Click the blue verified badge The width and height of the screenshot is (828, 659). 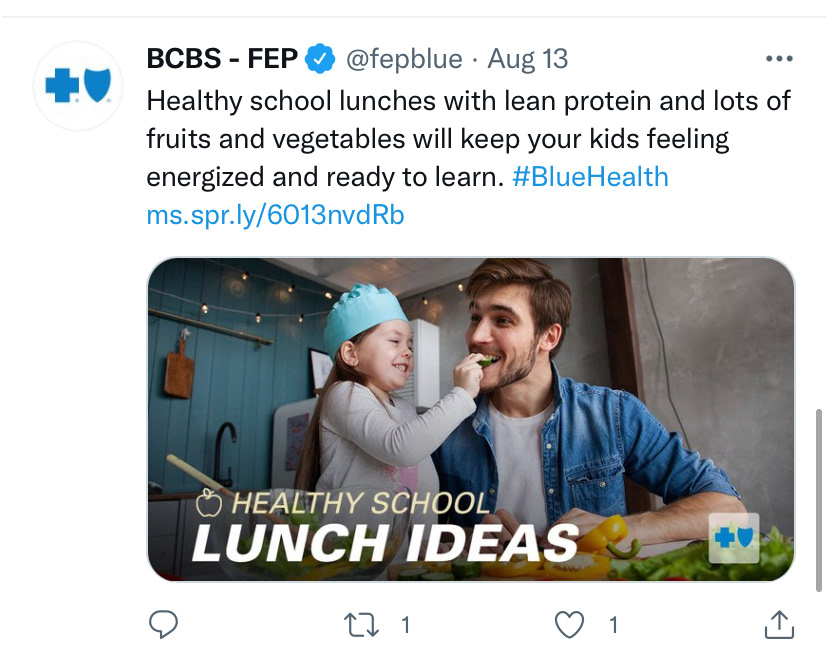tap(319, 59)
